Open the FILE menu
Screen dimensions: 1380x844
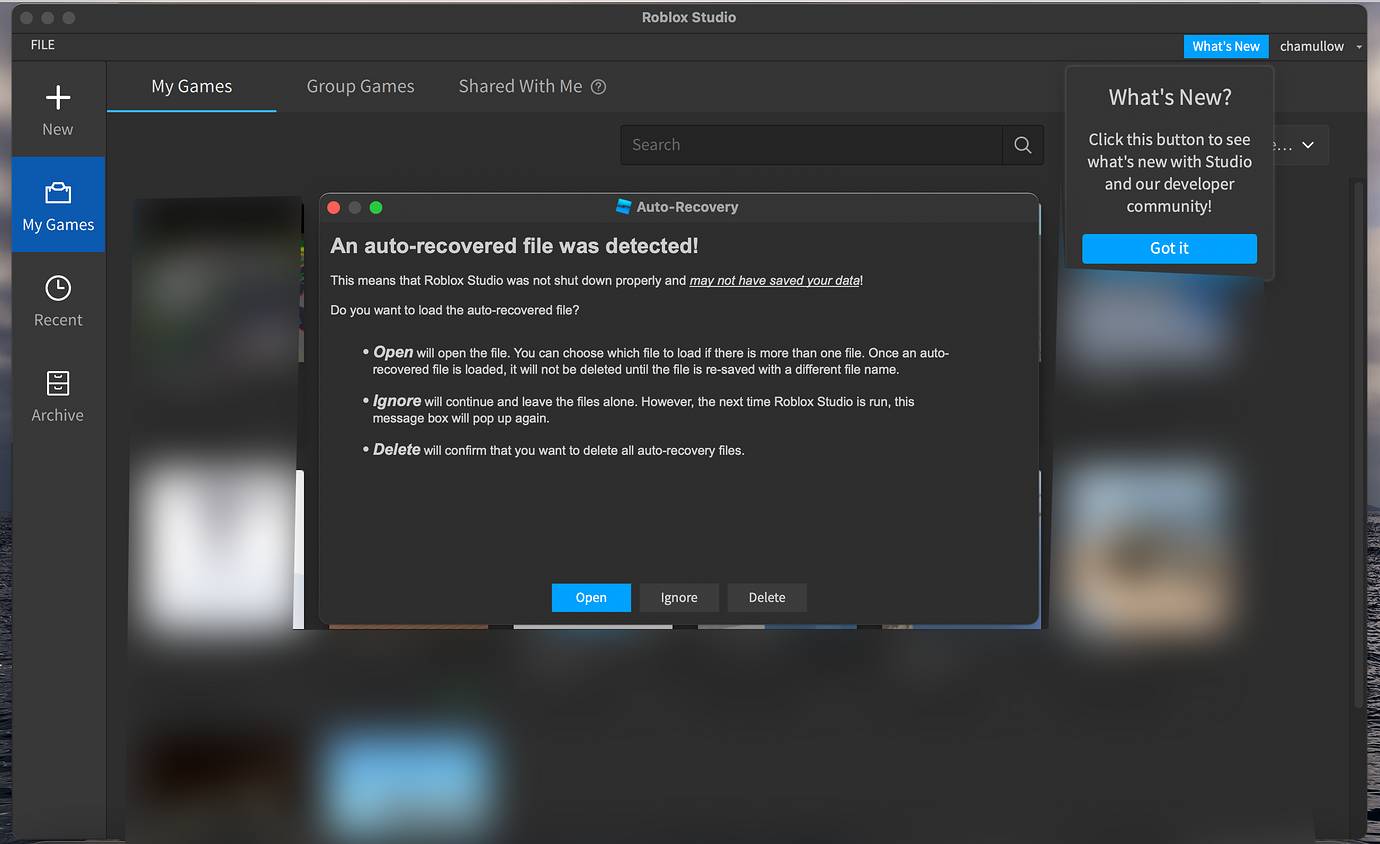43,45
